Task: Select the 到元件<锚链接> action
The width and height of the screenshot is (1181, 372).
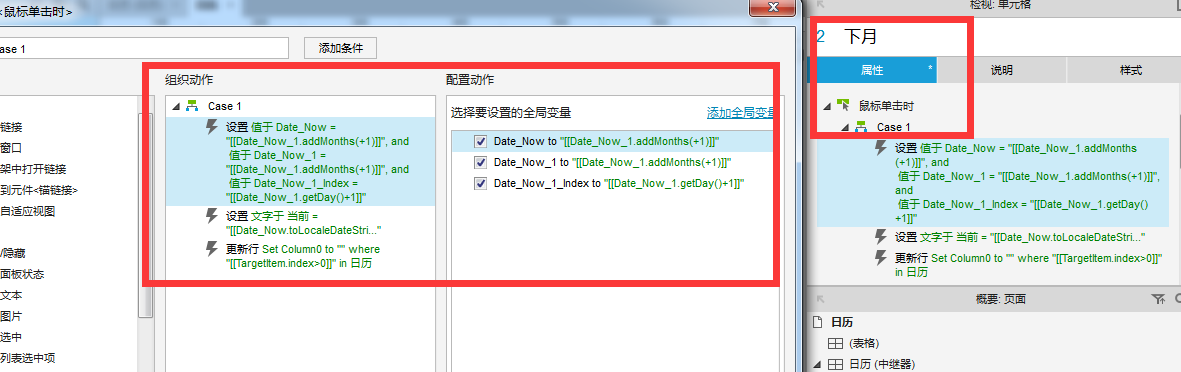Action: [x=39, y=191]
